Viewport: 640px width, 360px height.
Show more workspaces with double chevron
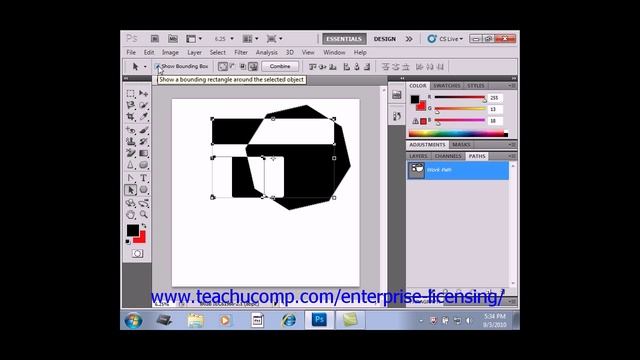(409, 39)
